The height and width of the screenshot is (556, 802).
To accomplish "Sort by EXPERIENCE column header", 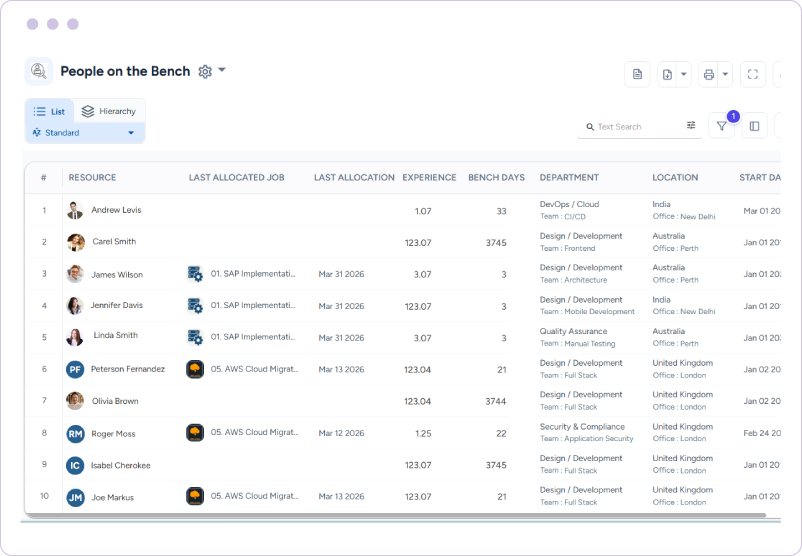I will [429, 177].
